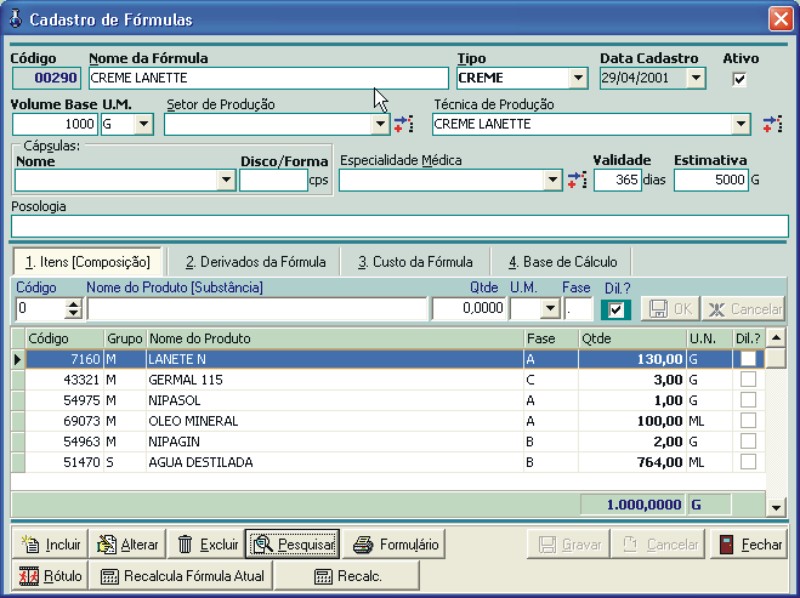This screenshot has height=598, width=800.
Task: Close the Cadastro de Fórmulas window
Action: coord(781,19)
